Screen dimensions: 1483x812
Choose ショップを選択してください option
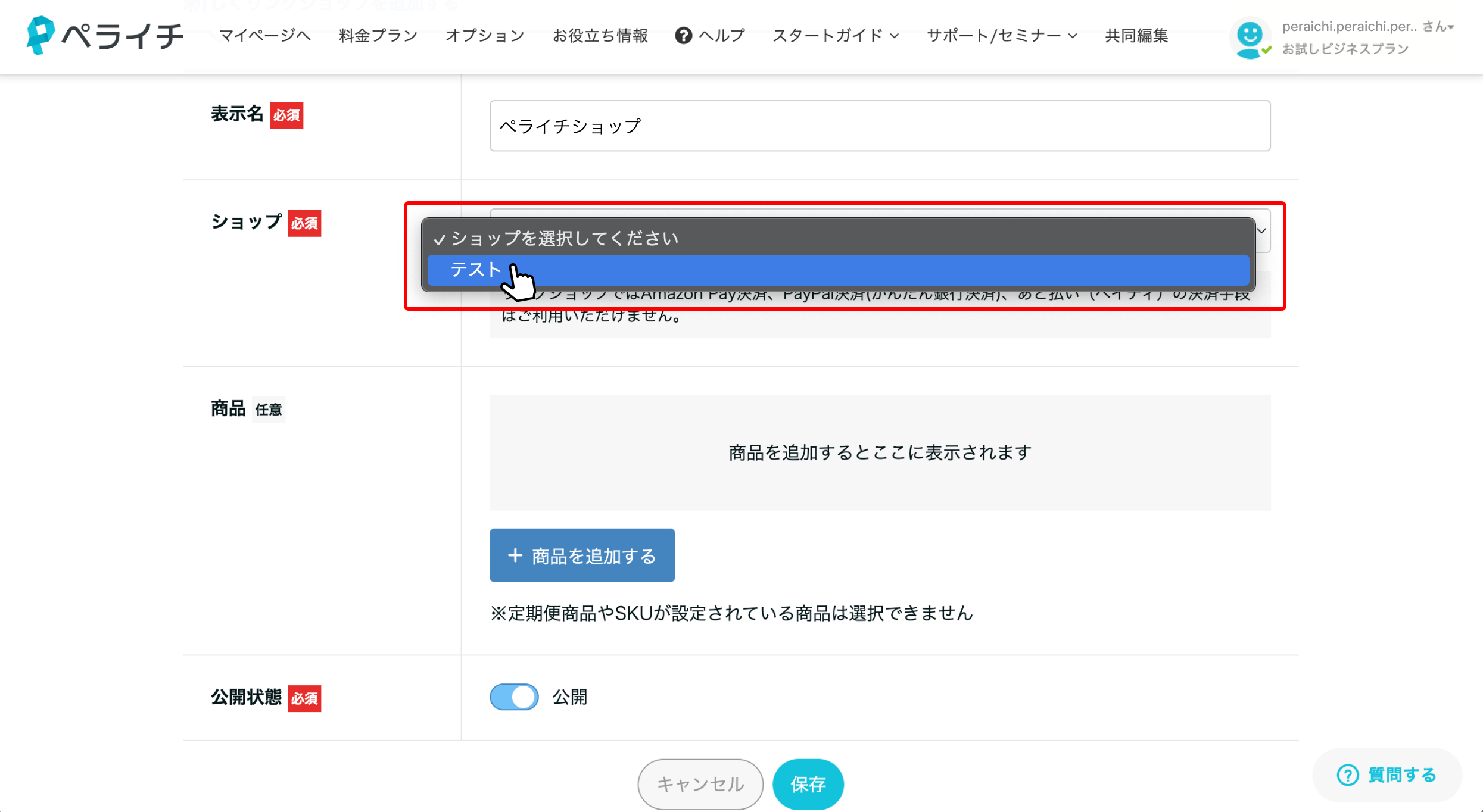(x=838, y=238)
